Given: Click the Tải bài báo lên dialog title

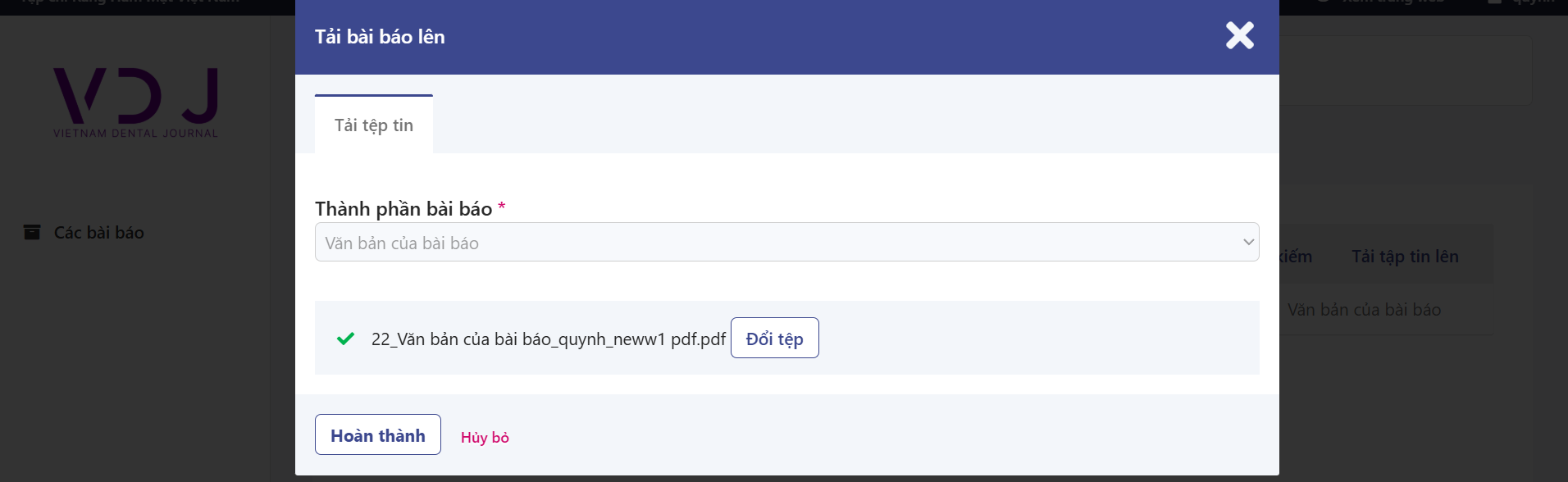Looking at the screenshot, I should [380, 37].
